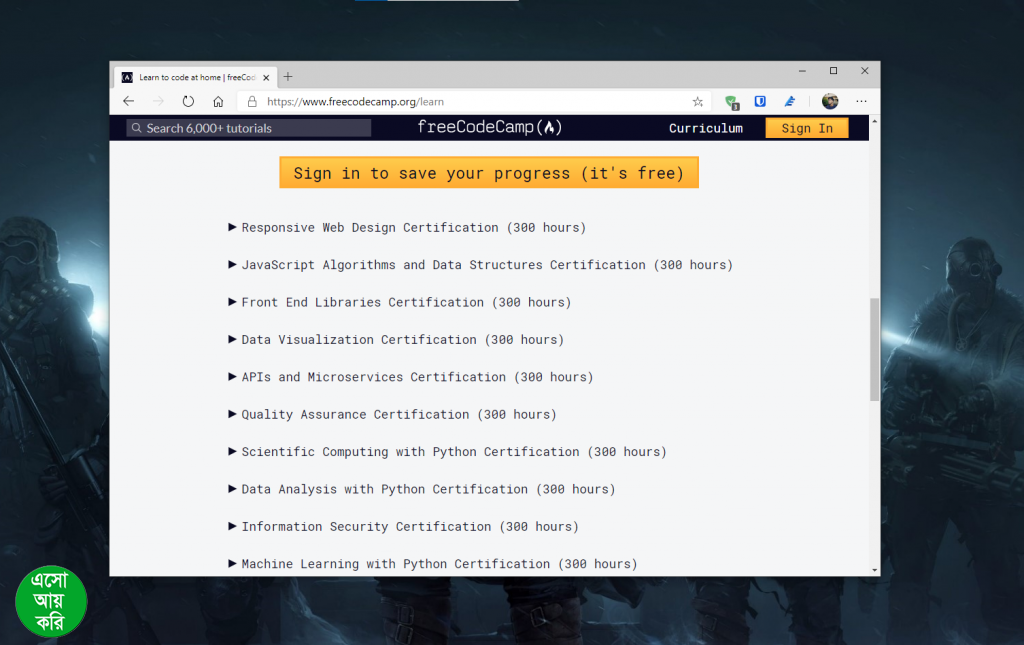The width and height of the screenshot is (1024, 645).
Task: Click the Search 6,000+ tutorials field
Action: pyautogui.click(x=249, y=128)
